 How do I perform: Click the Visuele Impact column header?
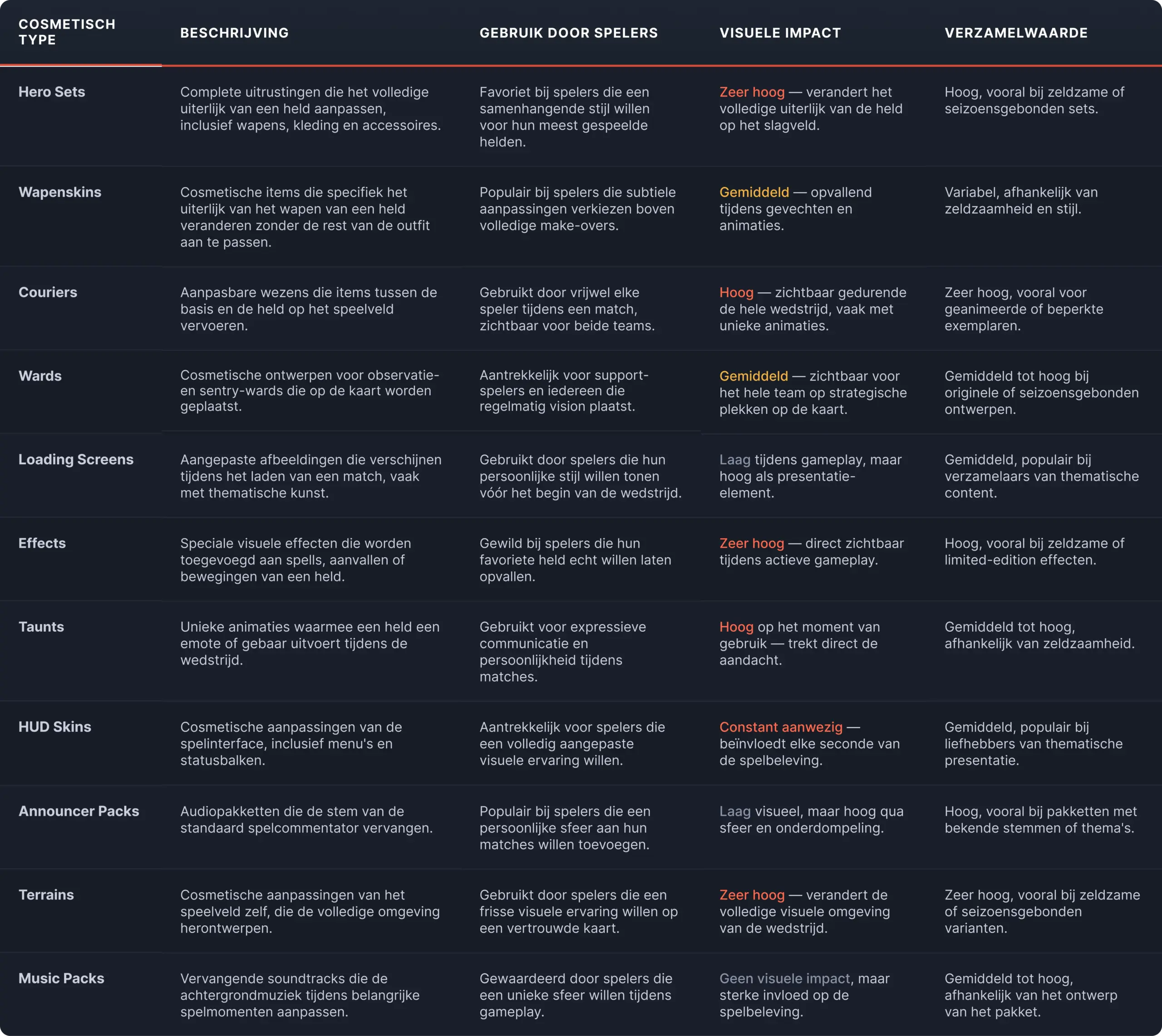point(780,33)
